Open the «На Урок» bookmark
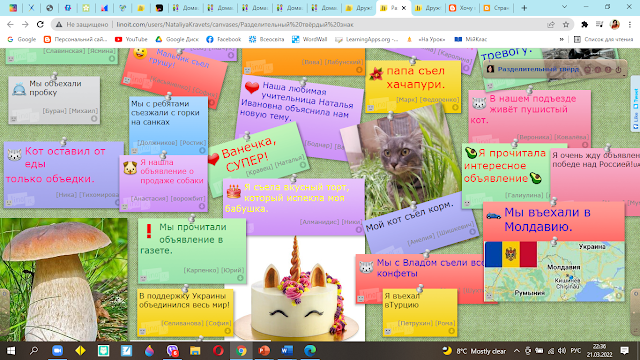Screen dimensions: 640x360 (426, 39)
